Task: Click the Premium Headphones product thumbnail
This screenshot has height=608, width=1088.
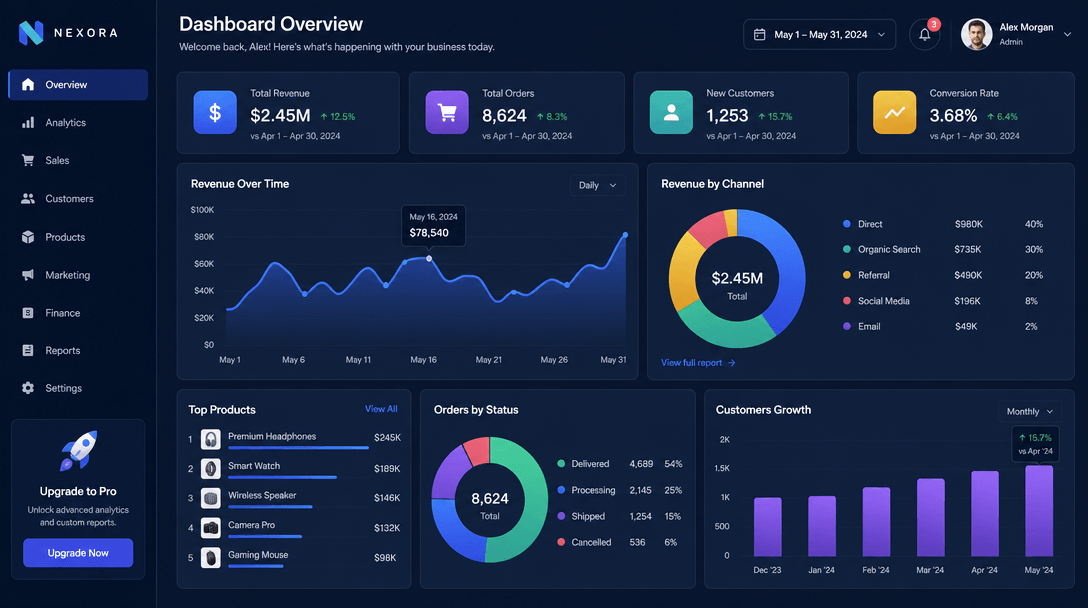Action: click(x=211, y=439)
